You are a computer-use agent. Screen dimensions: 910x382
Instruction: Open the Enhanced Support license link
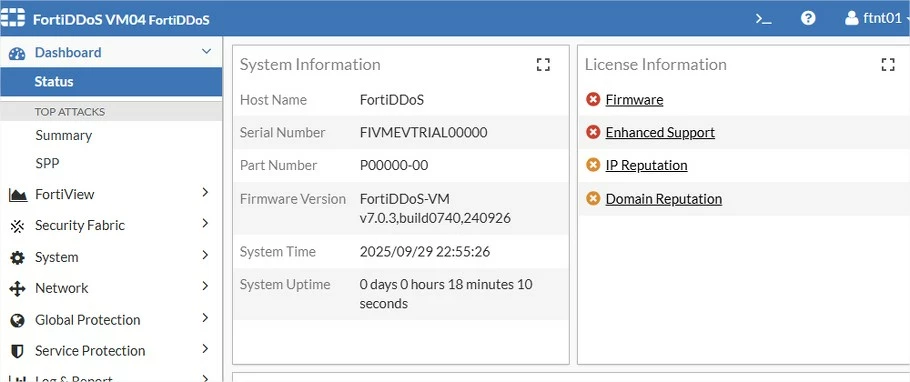[660, 133]
